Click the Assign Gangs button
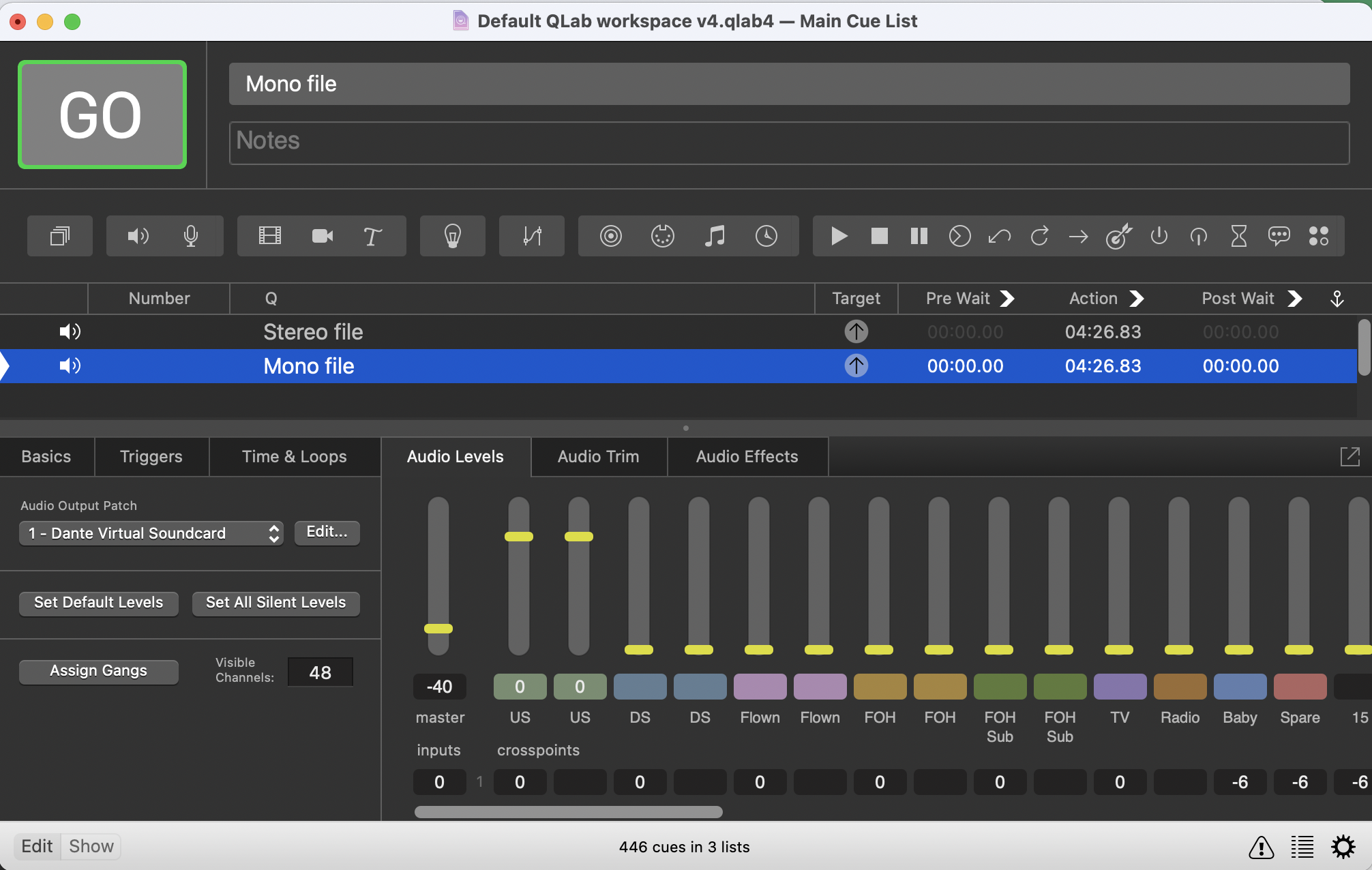This screenshot has height=870, width=1372. [98, 671]
